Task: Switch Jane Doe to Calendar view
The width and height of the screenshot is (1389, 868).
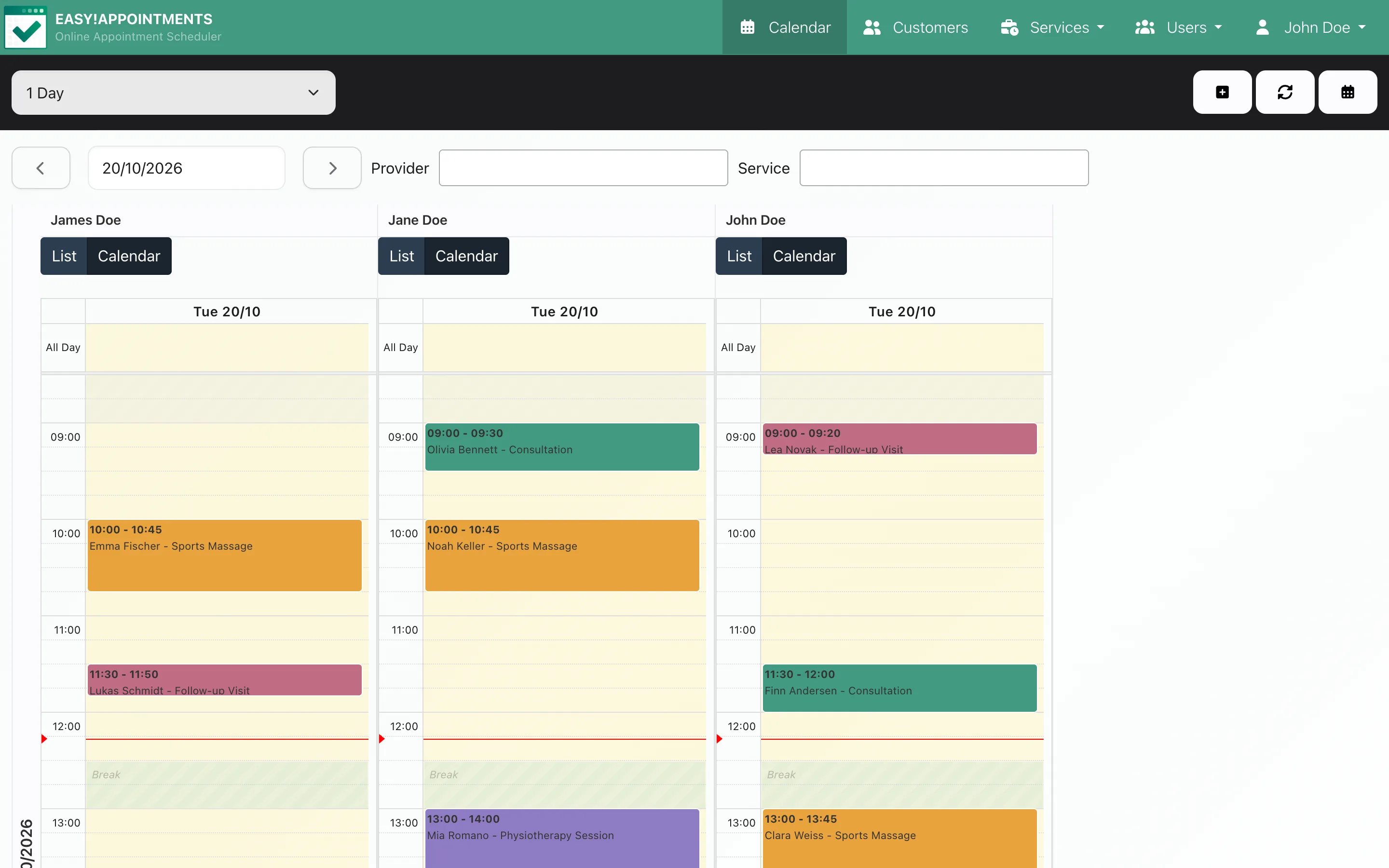Action: coord(467,256)
